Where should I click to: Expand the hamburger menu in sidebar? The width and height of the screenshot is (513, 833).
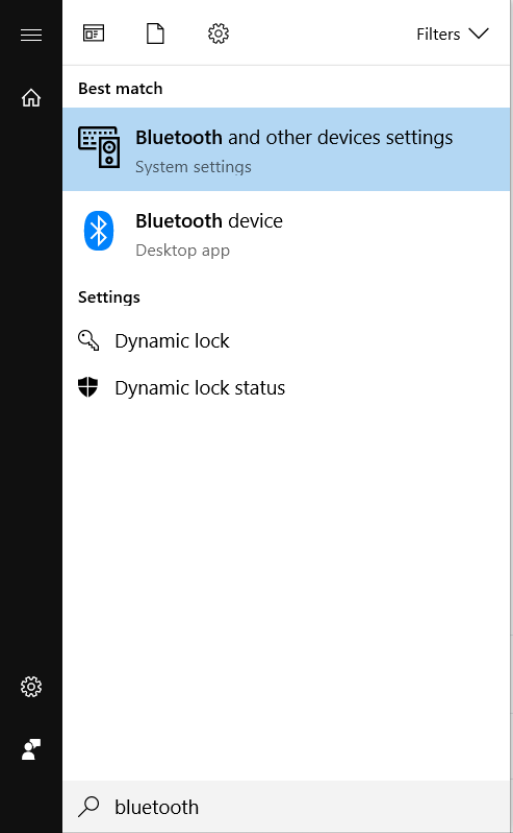pos(31,35)
